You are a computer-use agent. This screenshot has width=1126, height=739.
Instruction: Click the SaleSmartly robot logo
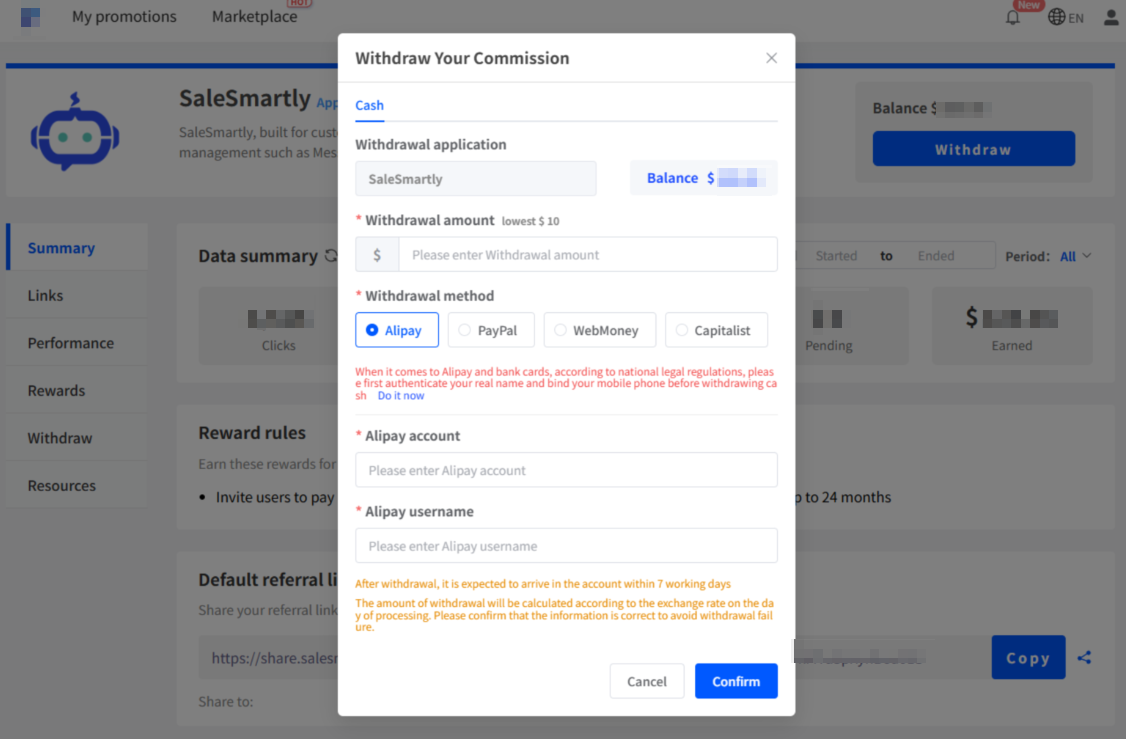(x=75, y=132)
